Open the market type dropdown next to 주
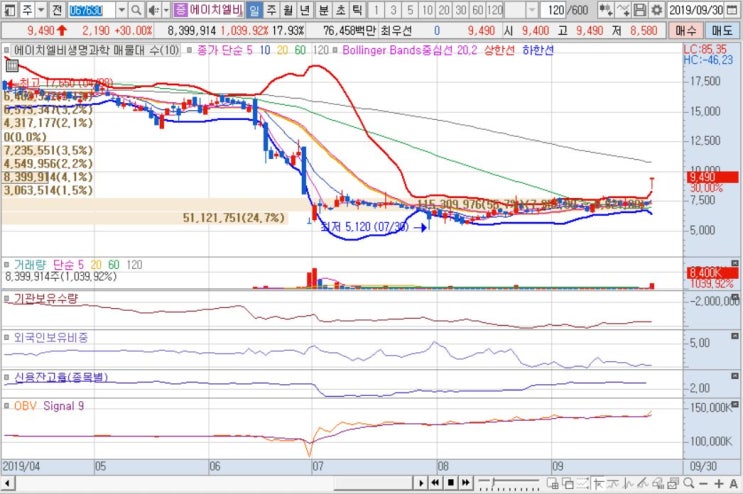Viewport: 743px width, 494px height. pyautogui.click(x=41, y=9)
